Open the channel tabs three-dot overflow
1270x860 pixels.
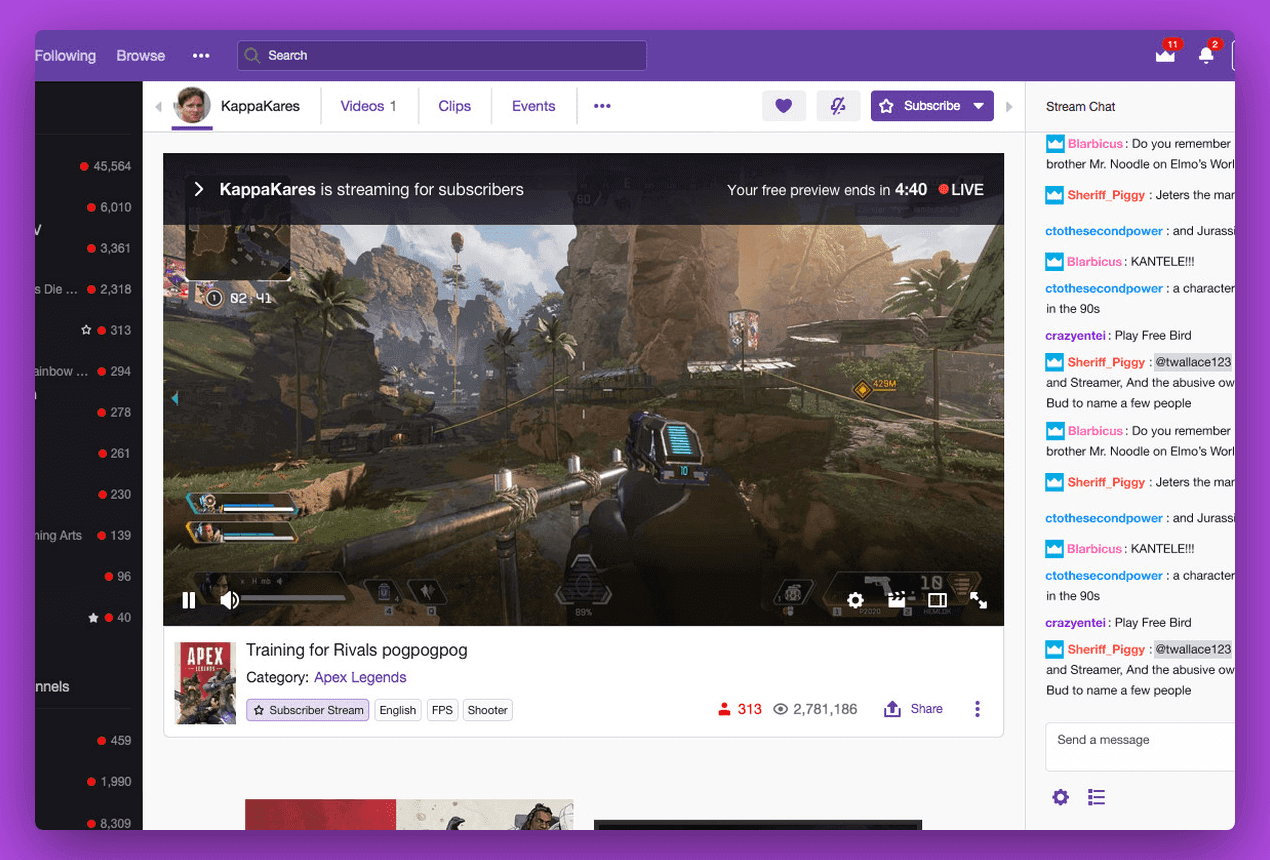point(602,106)
